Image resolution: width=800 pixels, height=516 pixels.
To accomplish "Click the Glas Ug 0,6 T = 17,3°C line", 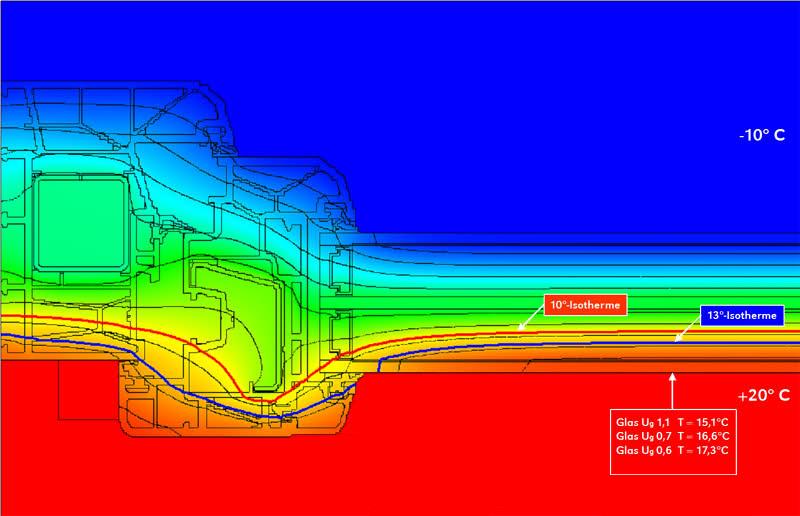I will pyautogui.click(x=672, y=453).
